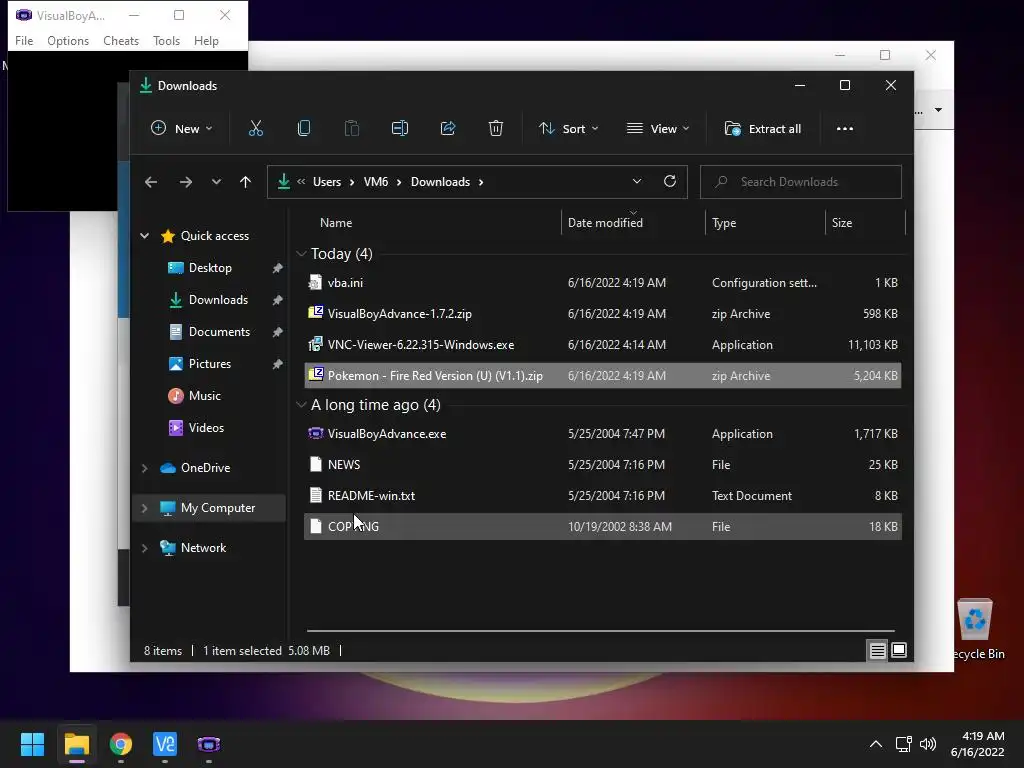Collapse Quick access tree node

coord(145,236)
